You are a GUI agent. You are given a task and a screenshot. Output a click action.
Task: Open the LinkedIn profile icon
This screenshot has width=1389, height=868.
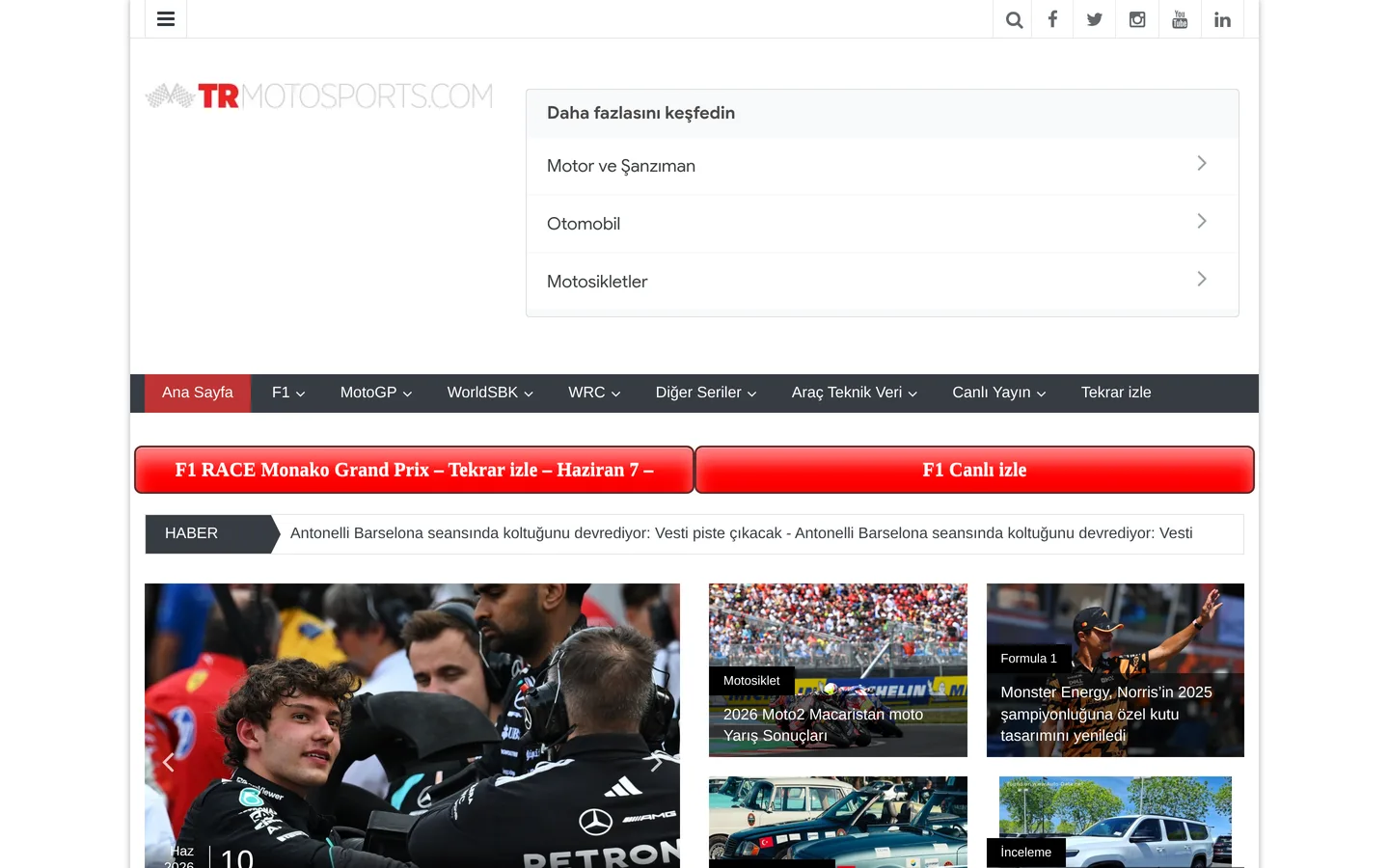[1222, 19]
